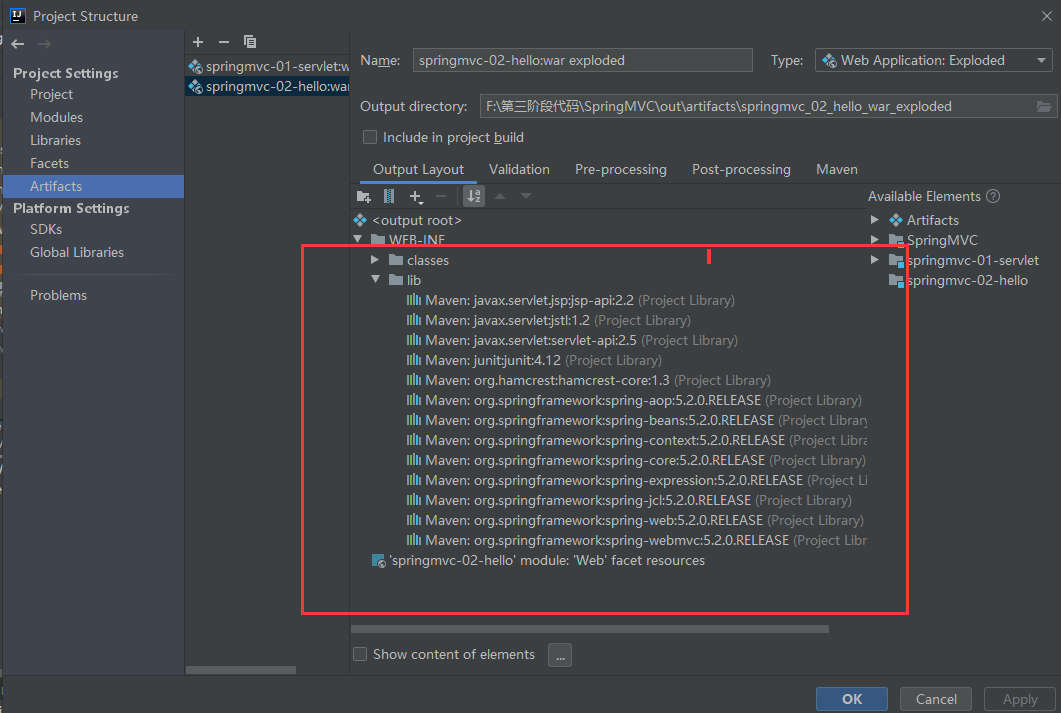Switch to the Output Layout tab
Viewport: 1061px width, 713px height.
point(418,170)
